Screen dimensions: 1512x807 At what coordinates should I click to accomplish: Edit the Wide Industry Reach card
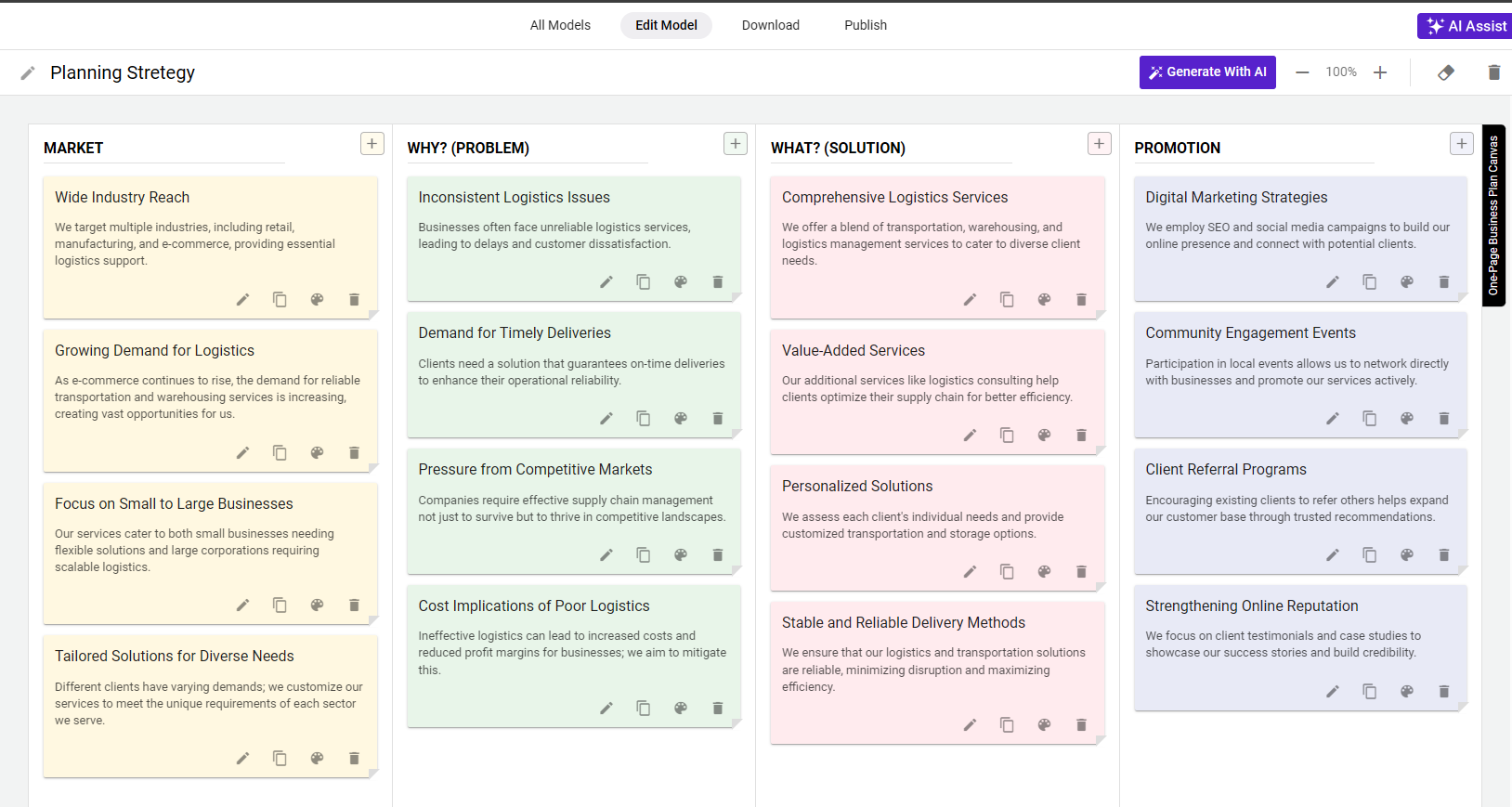click(242, 300)
